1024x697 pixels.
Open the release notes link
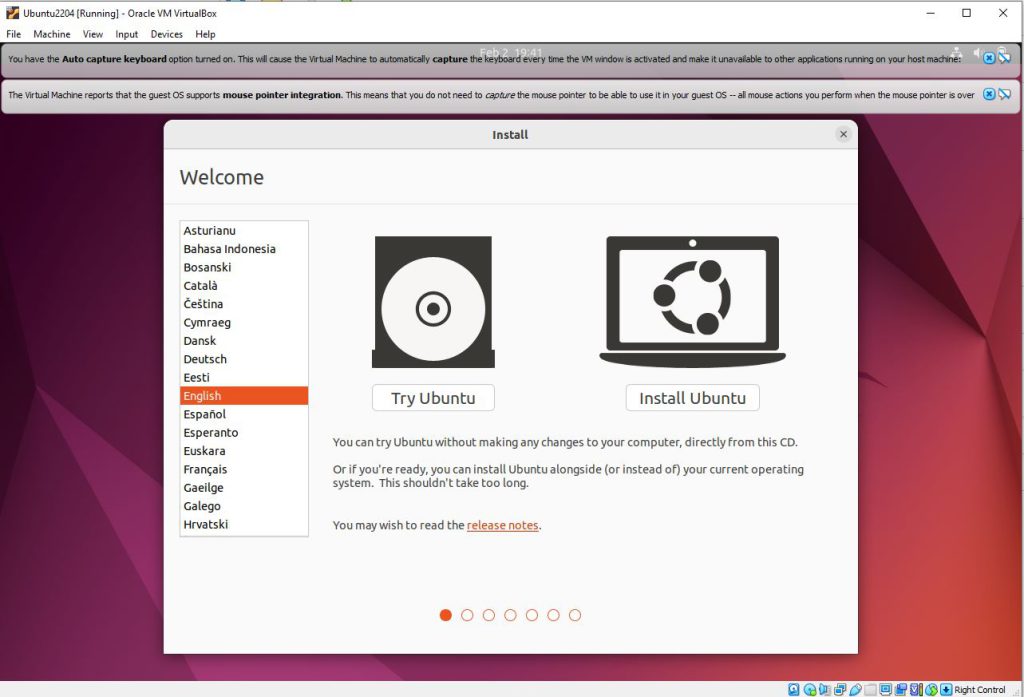(x=503, y=525)
